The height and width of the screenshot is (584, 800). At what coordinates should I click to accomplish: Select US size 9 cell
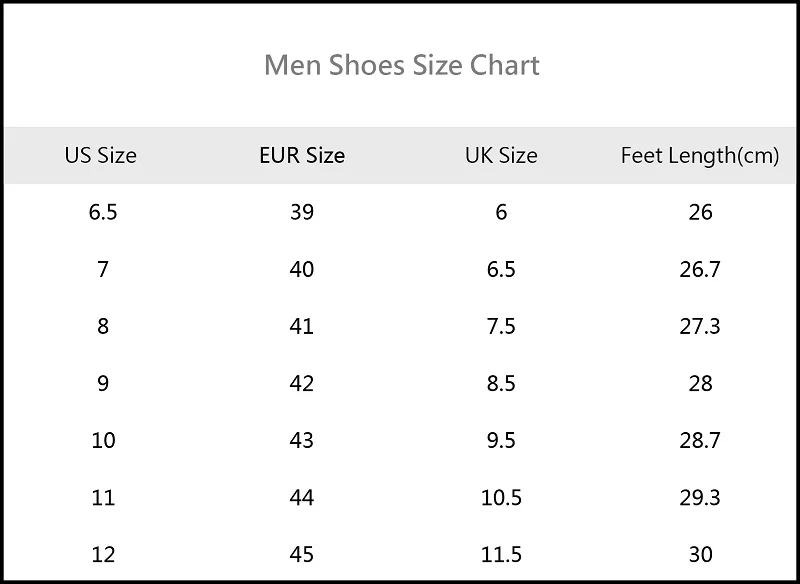point(103,384)
